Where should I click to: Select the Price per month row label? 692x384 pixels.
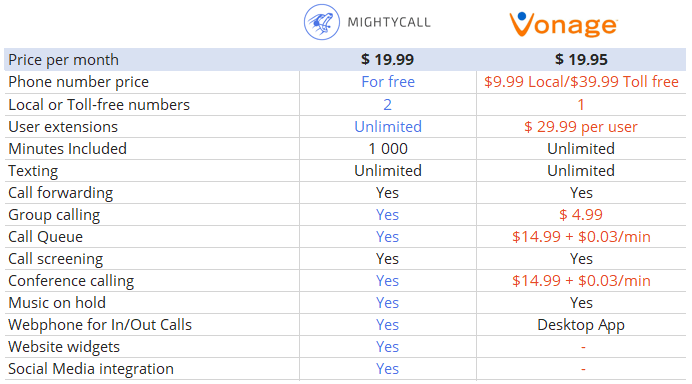(64, 60)
